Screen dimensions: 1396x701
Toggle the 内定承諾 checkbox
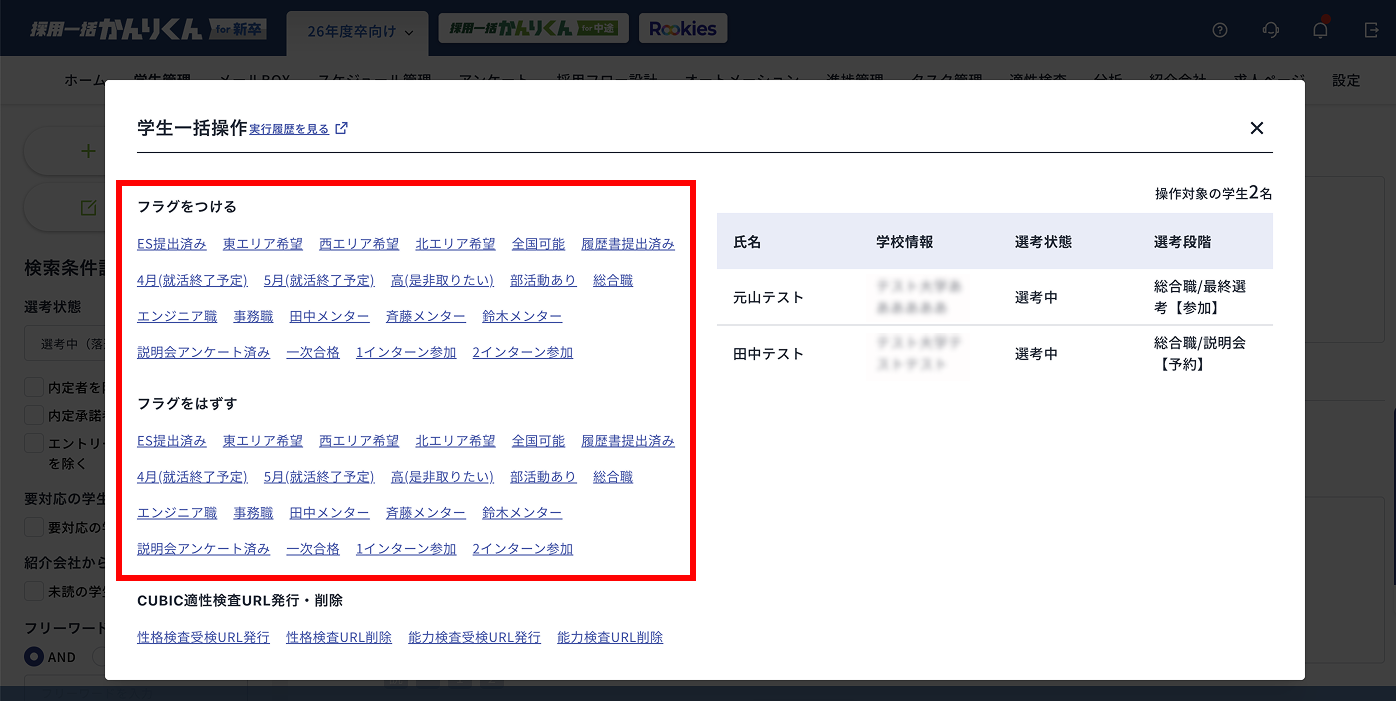(34, 415)
